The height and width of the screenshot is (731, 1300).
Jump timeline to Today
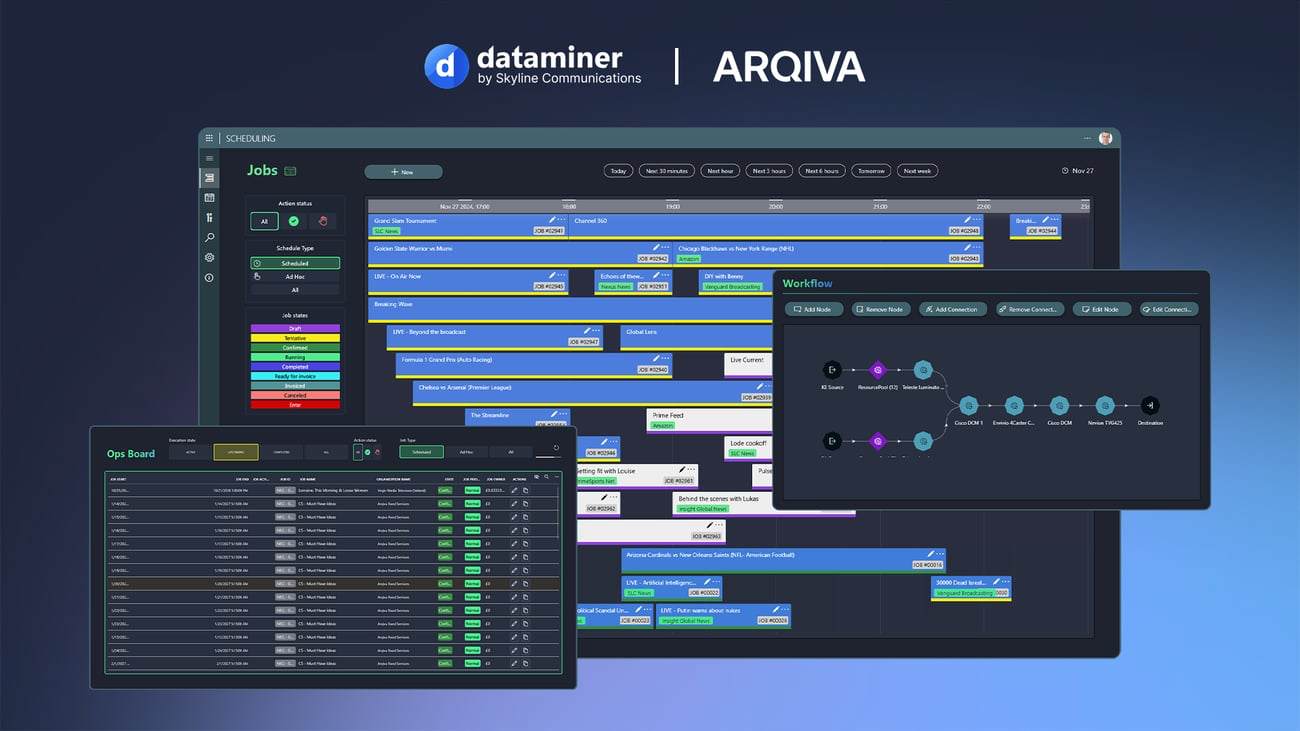(x=619, y=171)
